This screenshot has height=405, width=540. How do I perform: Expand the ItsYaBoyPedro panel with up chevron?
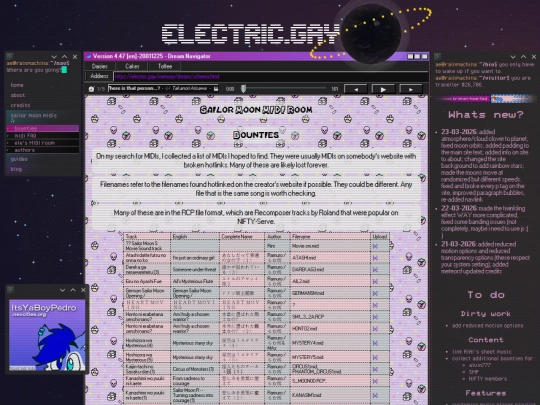pyautogui.click(x=73, y=290)
